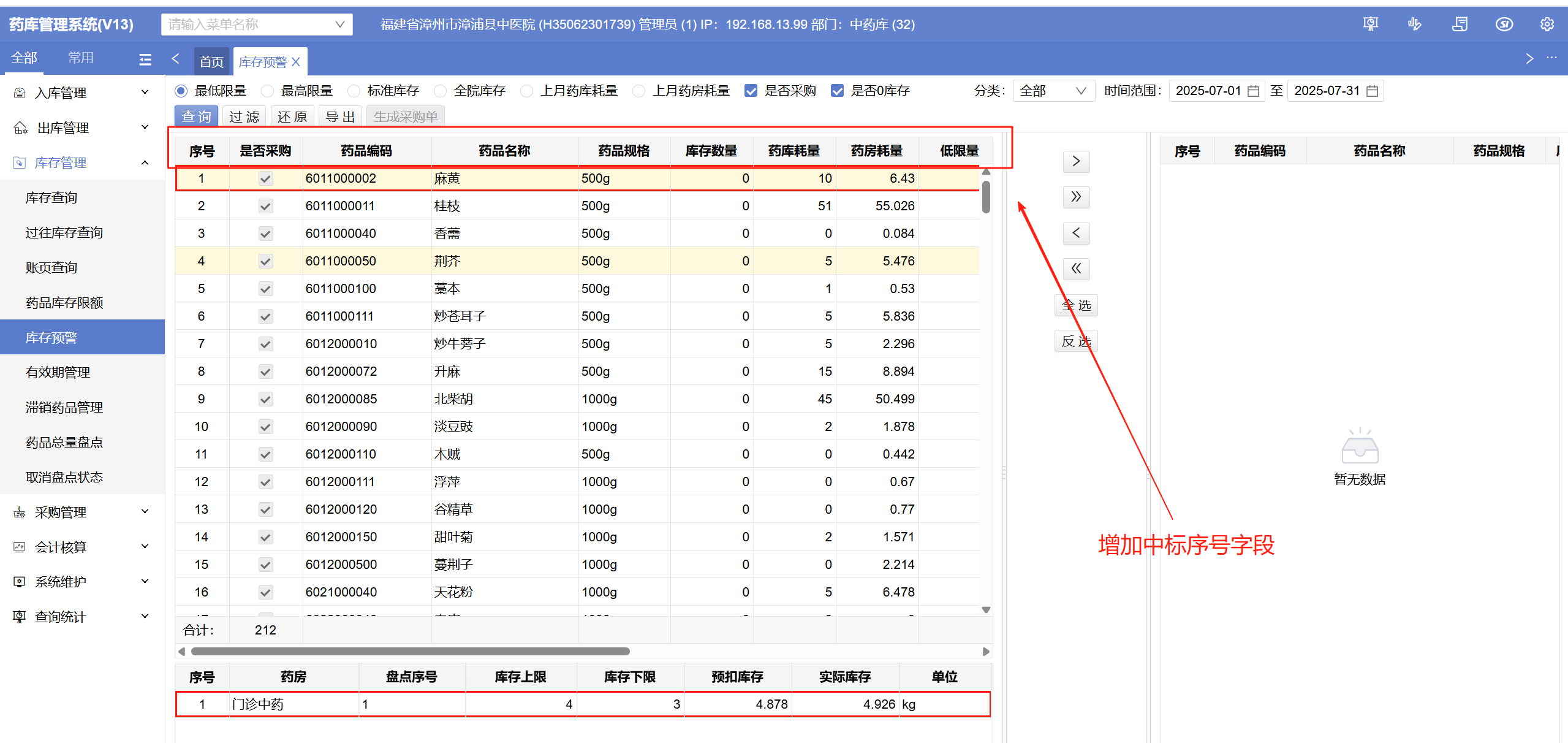Click the presentation screen icon in header
This screenshot has height=743, width=1568.
(x=1370, y=25)
